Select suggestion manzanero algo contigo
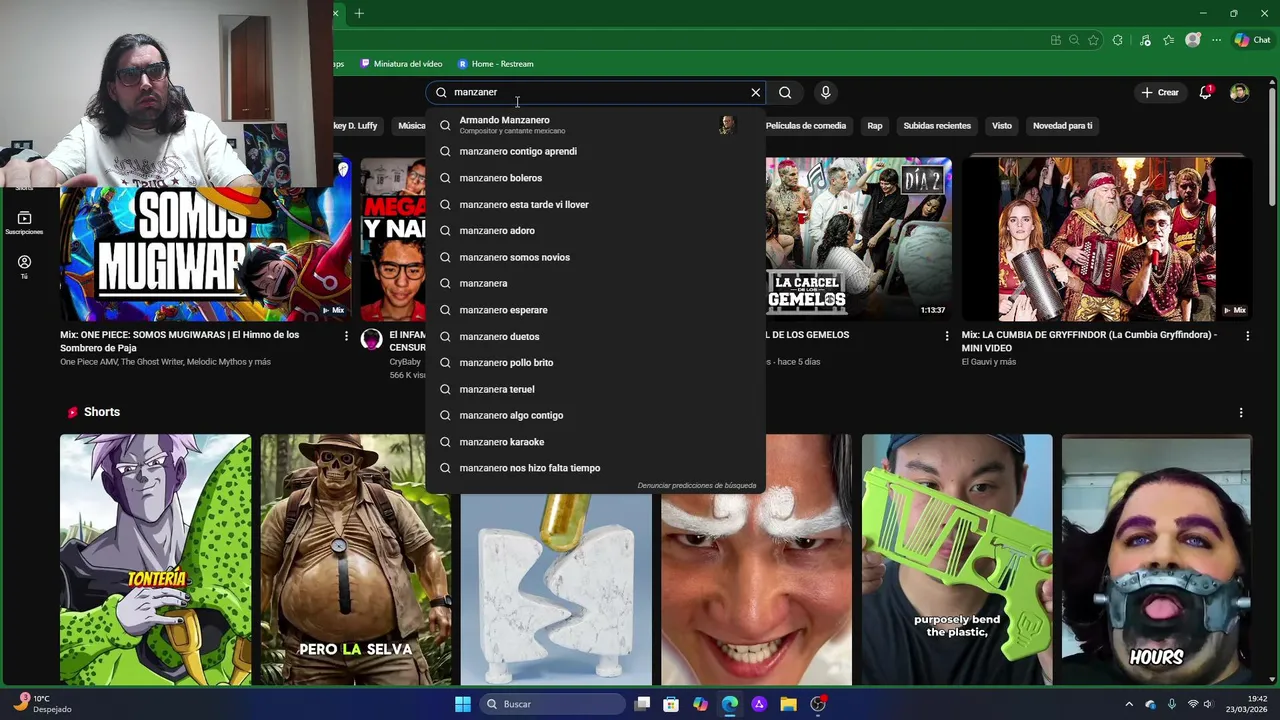The image size is (1280, 720). tap(596, 415)
